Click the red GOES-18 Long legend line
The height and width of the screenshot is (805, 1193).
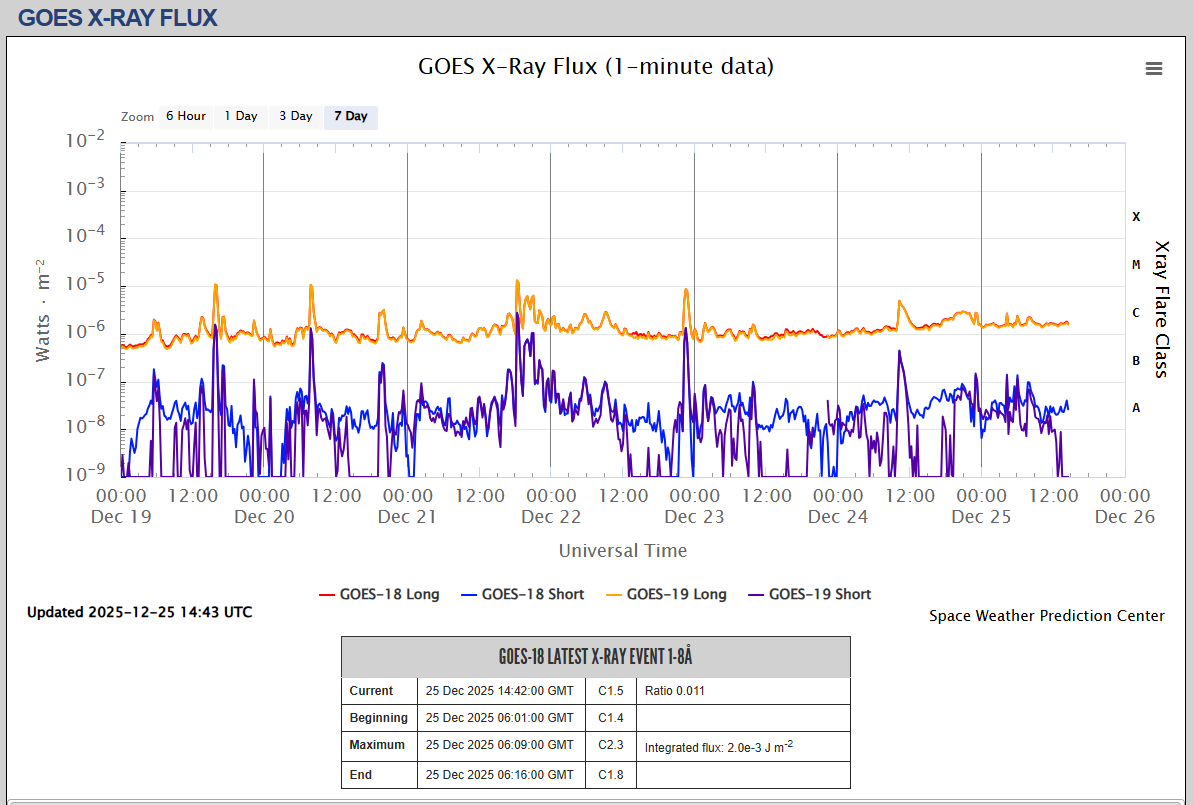click(326, 595)
